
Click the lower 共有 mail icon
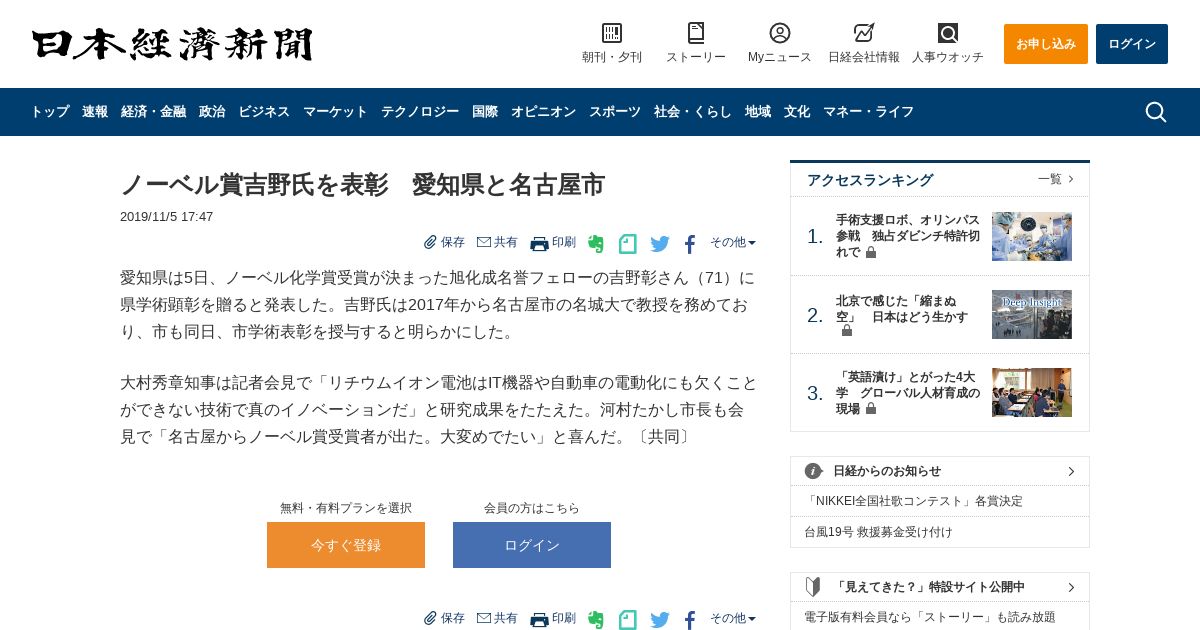click(x=484, y=618)
